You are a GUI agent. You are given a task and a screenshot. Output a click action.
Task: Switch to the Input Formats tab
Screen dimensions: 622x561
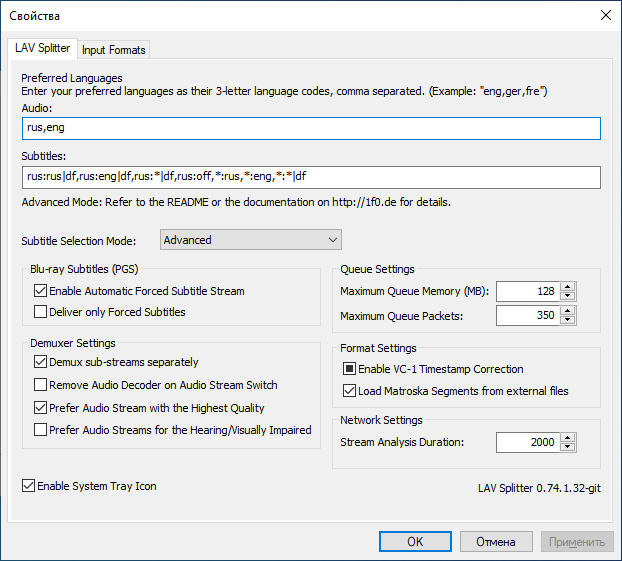pyautogui.click(x=114, y=50)
